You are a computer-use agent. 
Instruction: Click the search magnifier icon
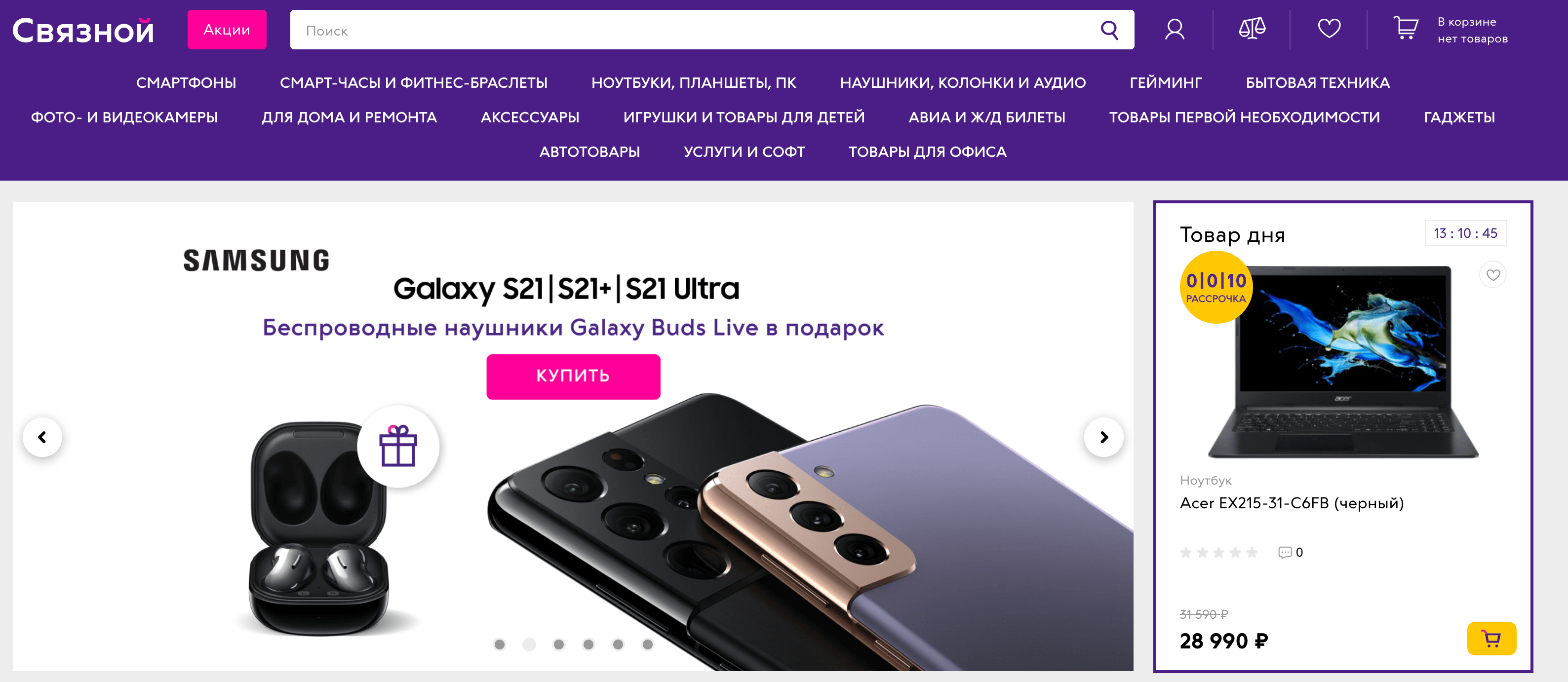1109,30
